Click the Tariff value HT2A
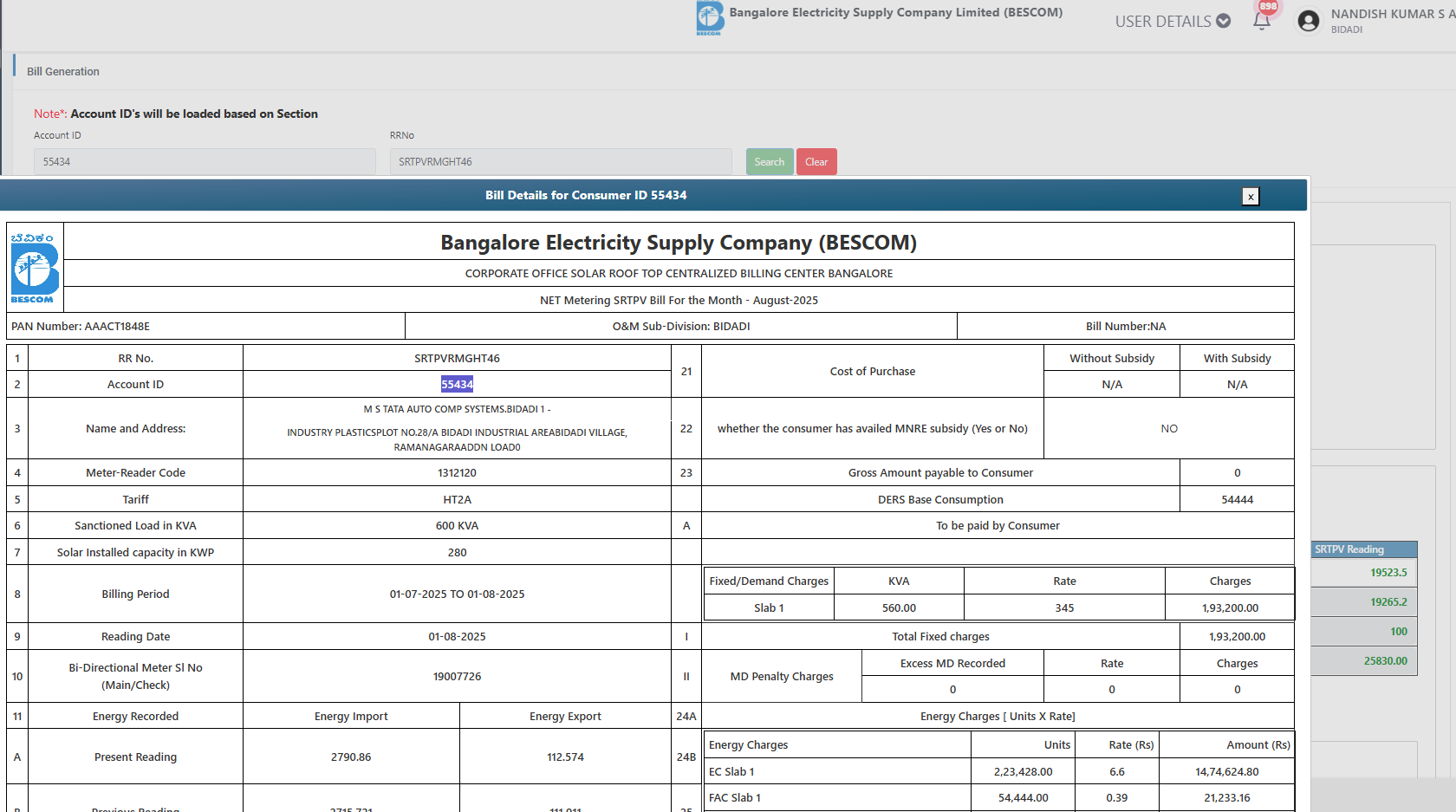Image resolution: width=1456 pixels, height=812 pixels. pos(457,500)
